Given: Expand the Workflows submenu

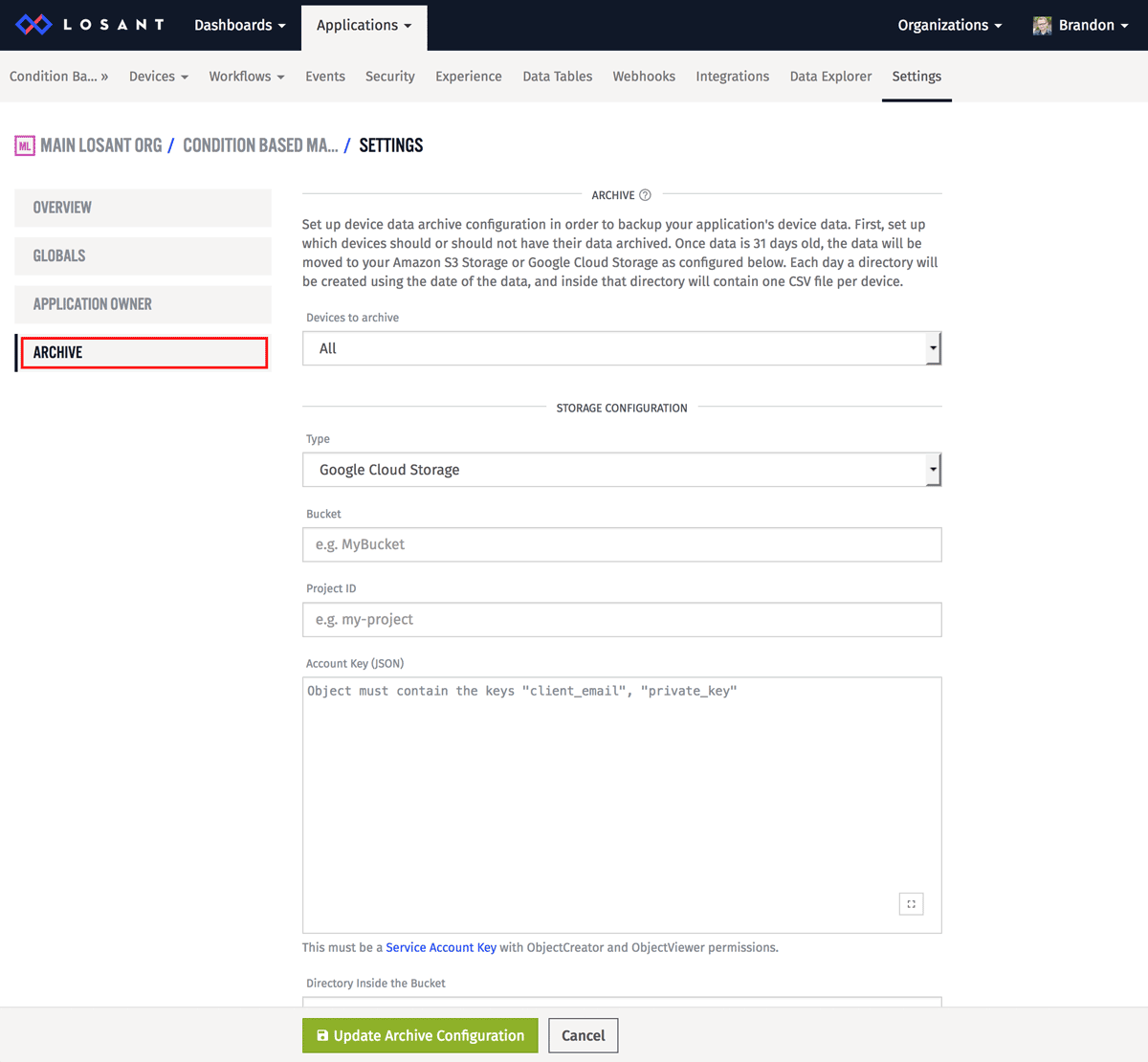Looking at the screenshot, I should click(x=247, y=77).
